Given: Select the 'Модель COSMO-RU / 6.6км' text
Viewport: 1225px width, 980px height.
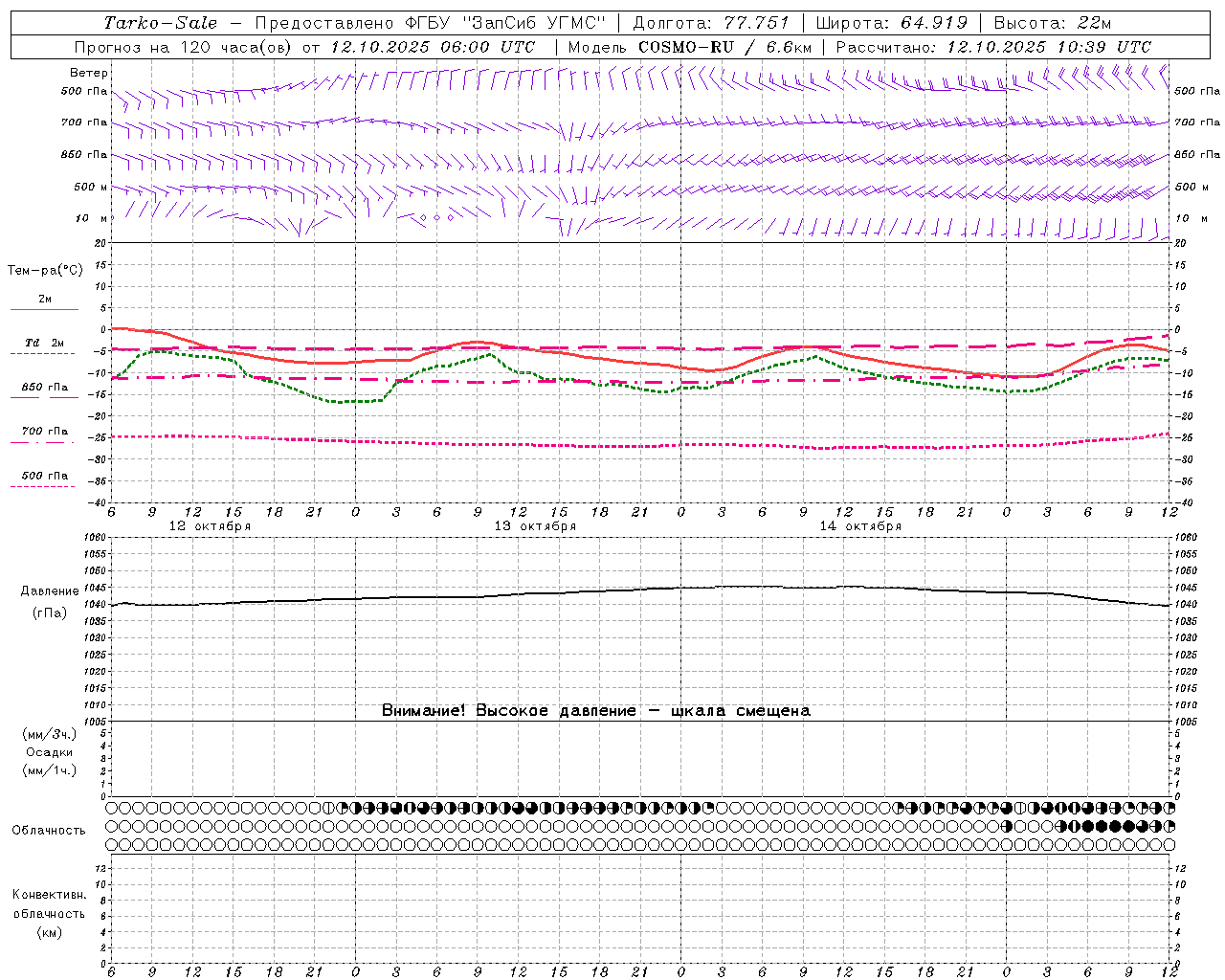Looking at the screenshot, I should 689,47.
